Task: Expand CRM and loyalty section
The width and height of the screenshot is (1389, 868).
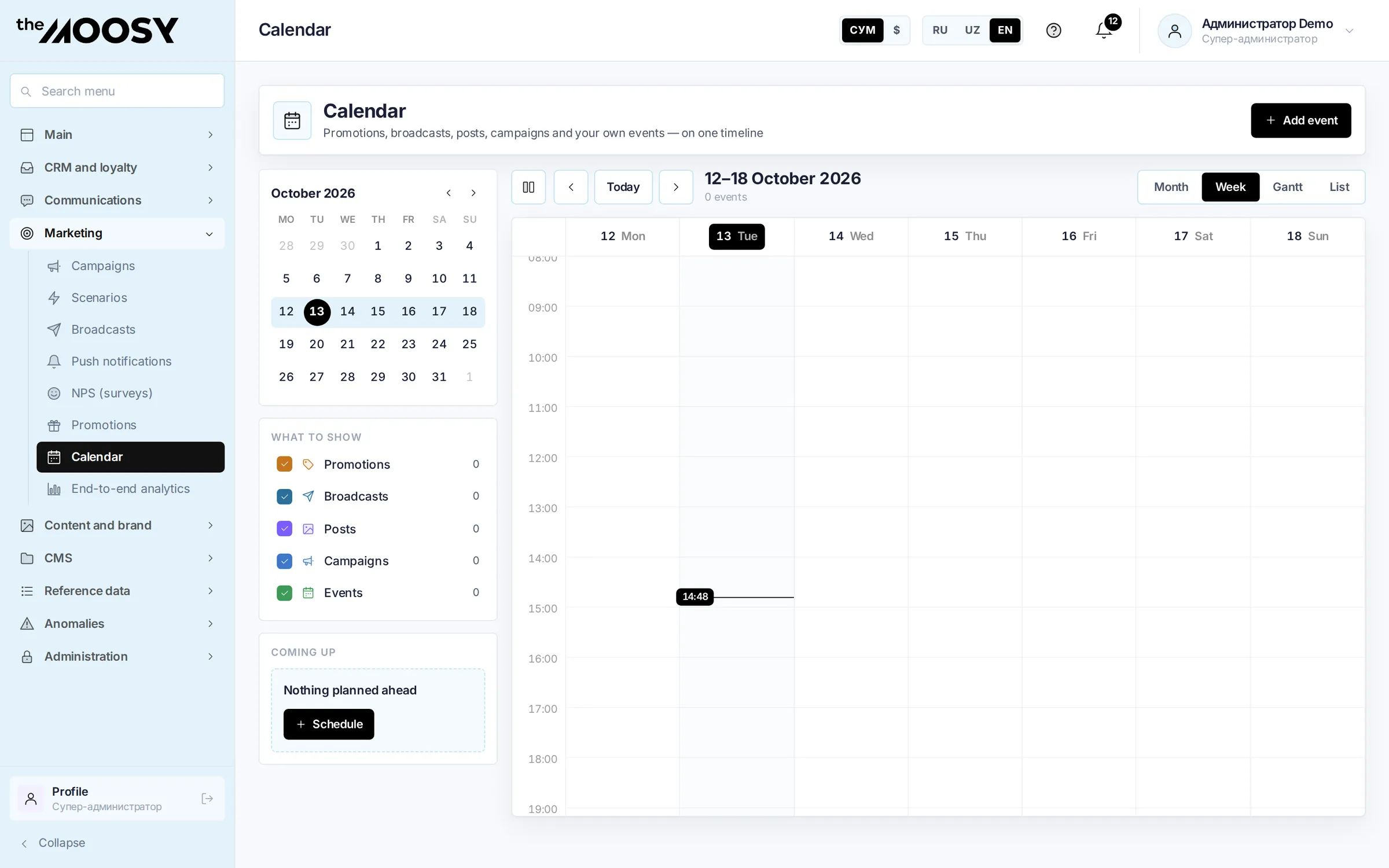Action: (117, 167)
